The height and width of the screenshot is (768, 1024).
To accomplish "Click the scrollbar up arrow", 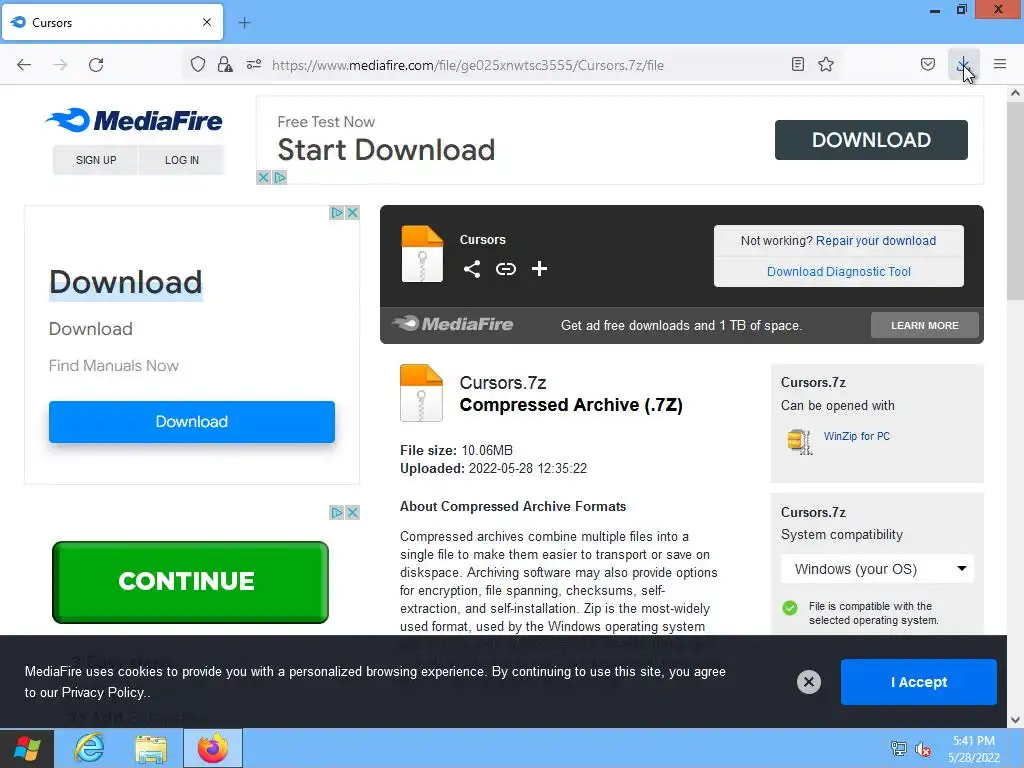I will (x=1016, y=93).
